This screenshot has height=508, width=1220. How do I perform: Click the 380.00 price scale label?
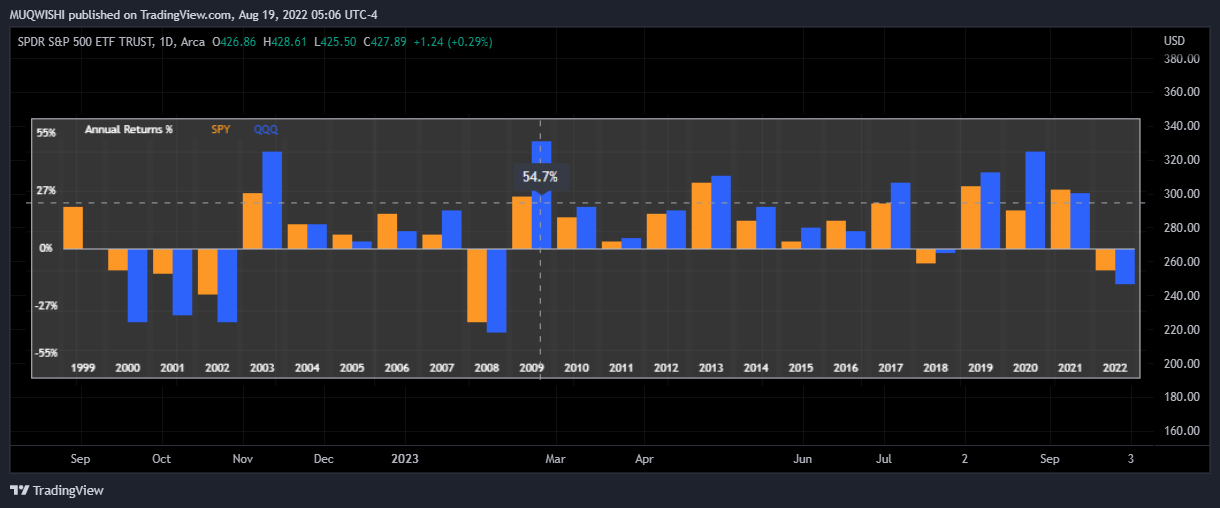(x=1181, y=58)
